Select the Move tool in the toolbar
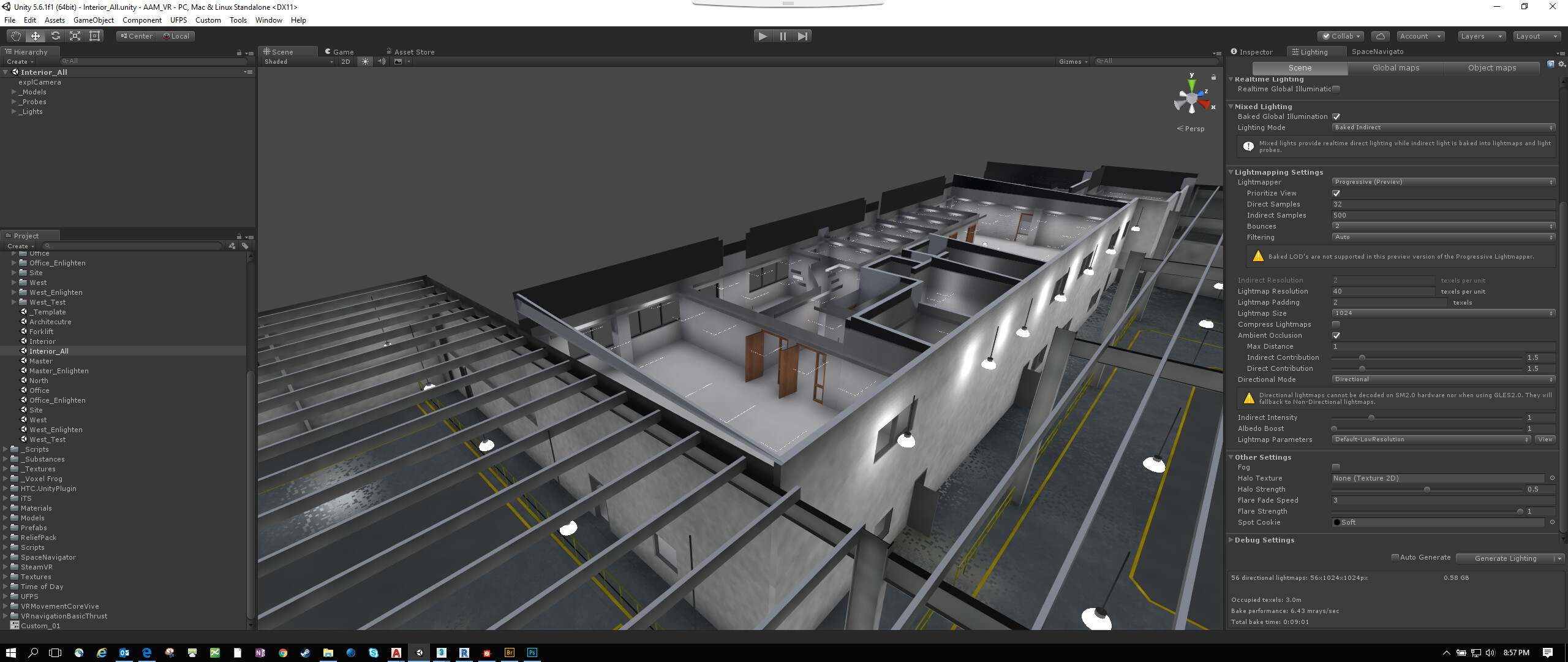Screen dimensions: 1568x662 pos(35,36)
